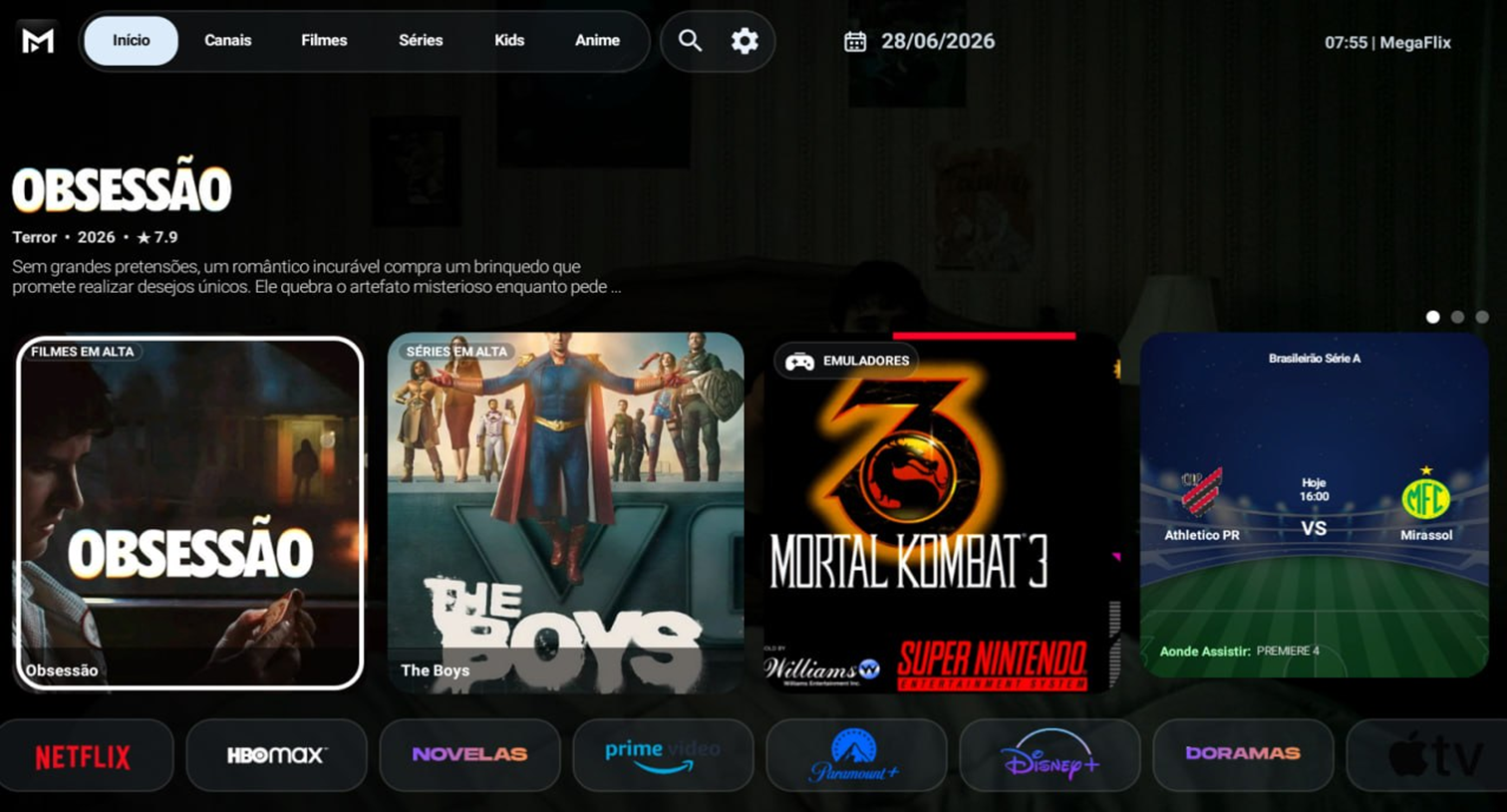Open The Boys series card
This screenshot has width=1507, height=812.
[565, 513]
